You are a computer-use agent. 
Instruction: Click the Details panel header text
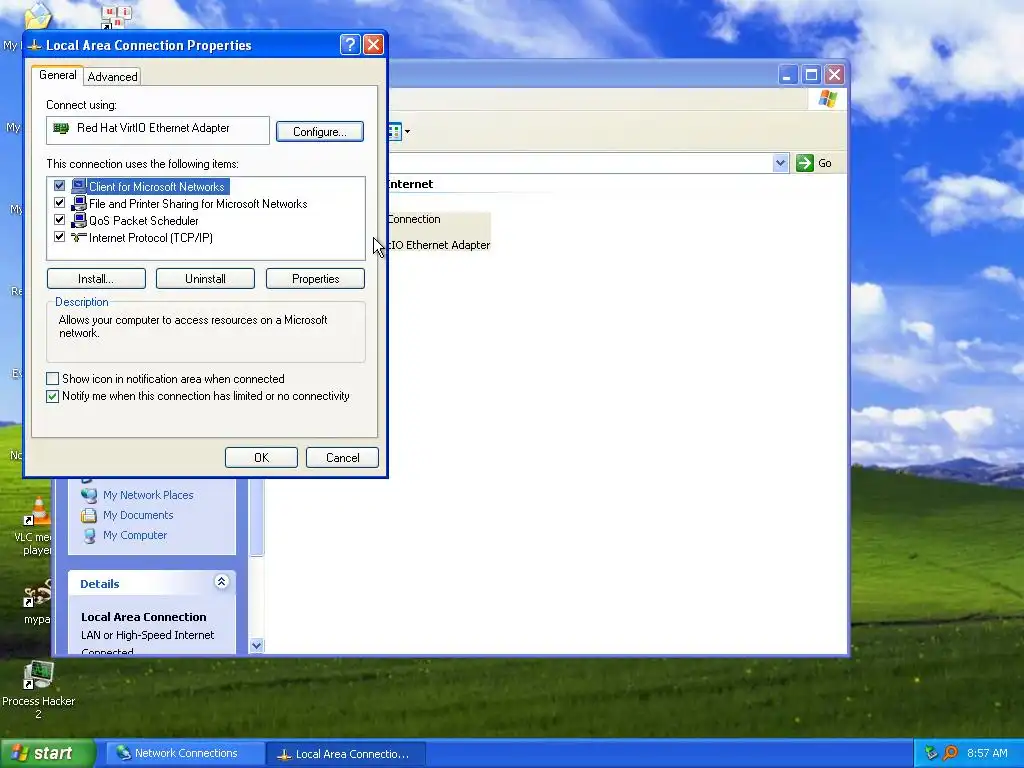pyautogui.click(x=99, y=584)
